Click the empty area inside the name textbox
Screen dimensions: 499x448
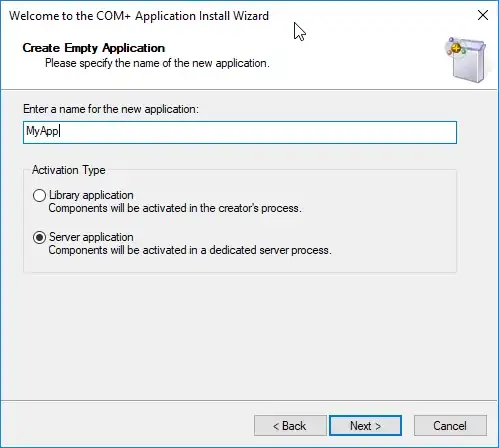click(x=257, y=132)
